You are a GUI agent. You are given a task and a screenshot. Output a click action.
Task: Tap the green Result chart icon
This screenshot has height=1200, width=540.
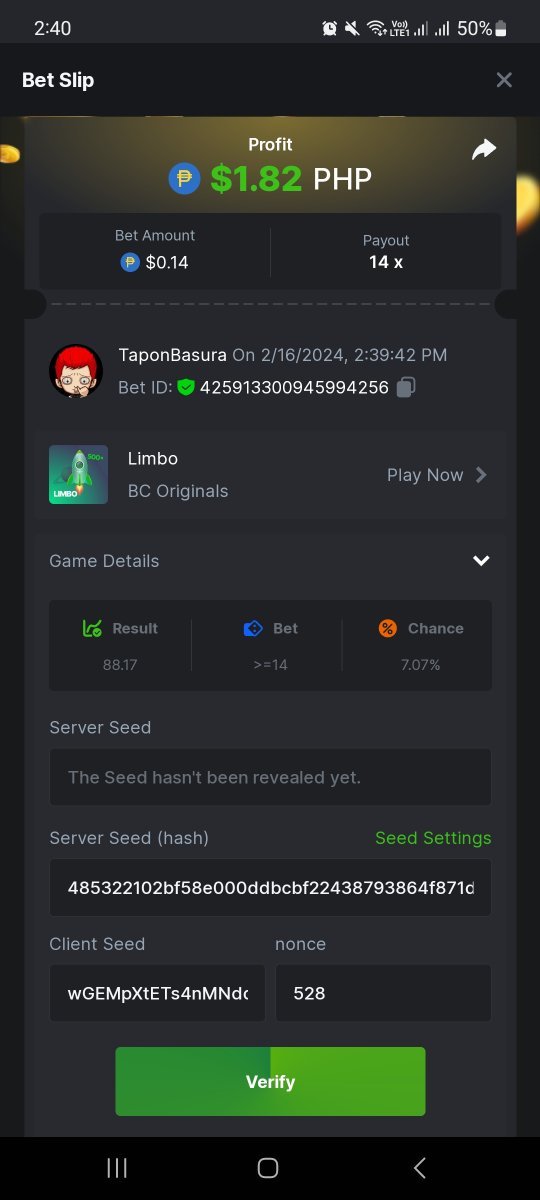[92, 628]
